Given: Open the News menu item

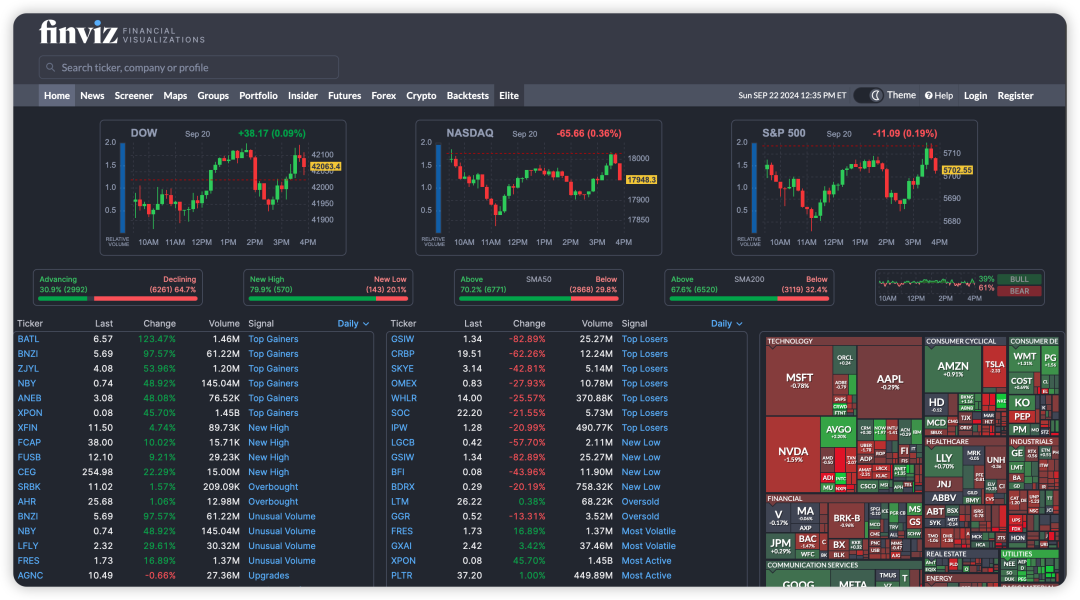Looking at the screenshot, I should click(92, 96).
